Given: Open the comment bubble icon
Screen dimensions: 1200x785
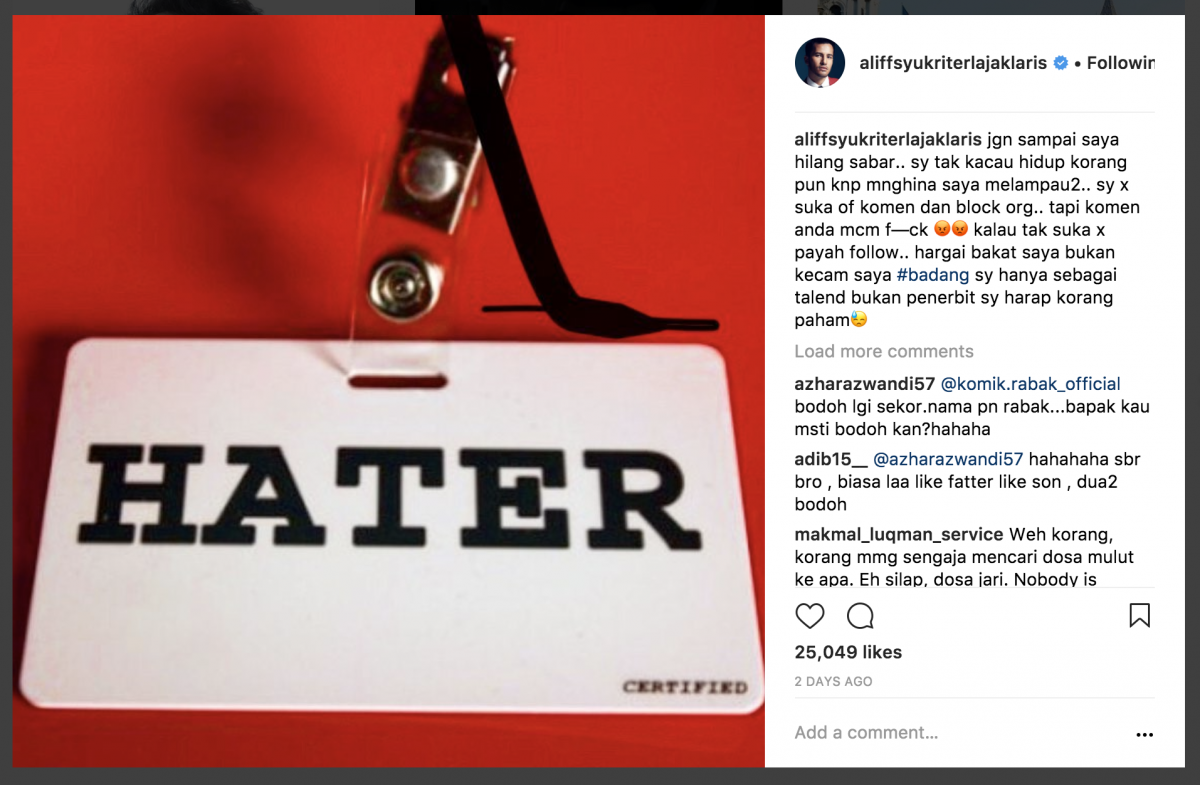Looking at the screenshot, I should tap(860, 615).
